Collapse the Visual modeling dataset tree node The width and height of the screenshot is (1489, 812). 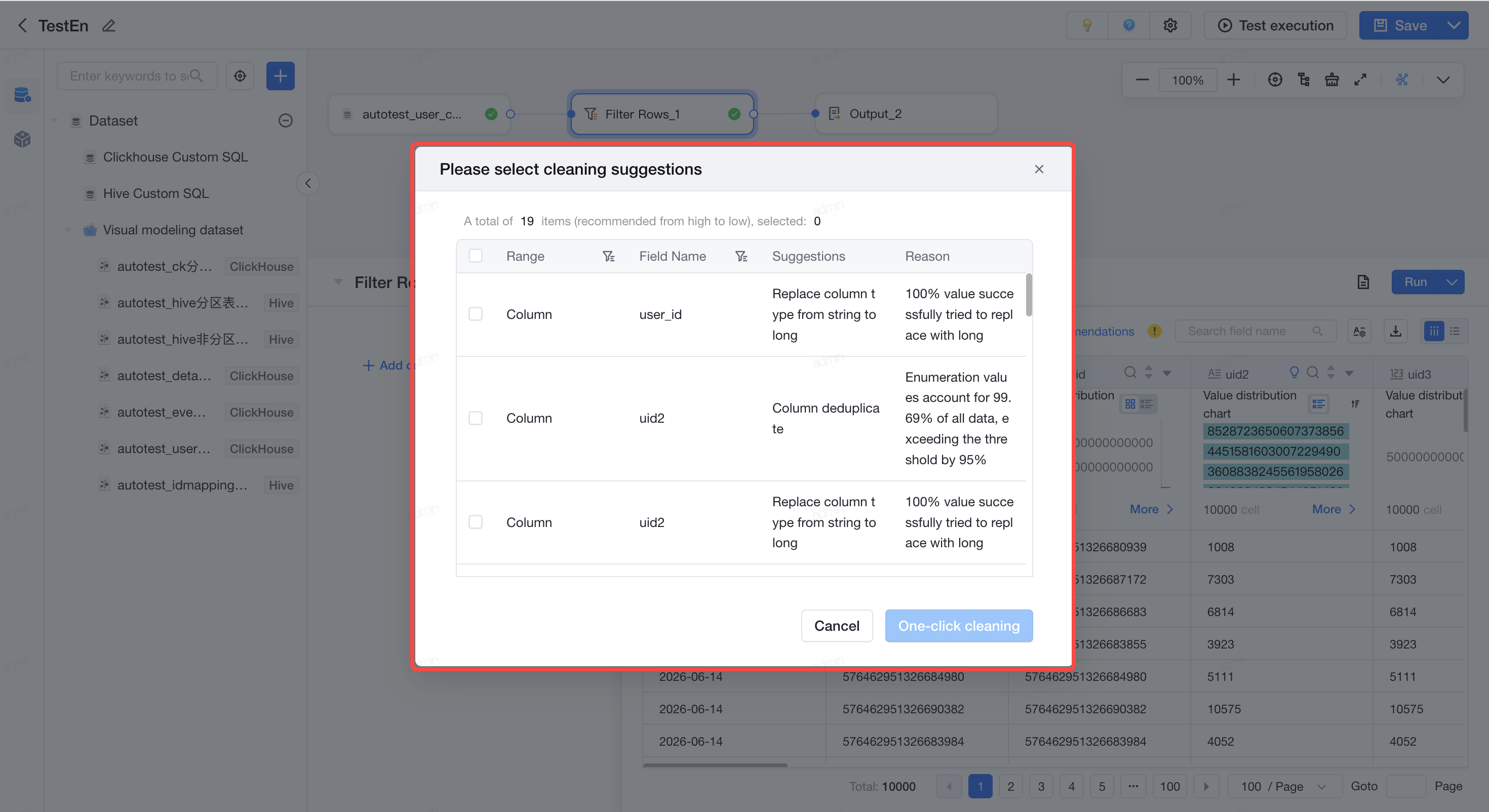pyautogui.click(x=68, y=230)
